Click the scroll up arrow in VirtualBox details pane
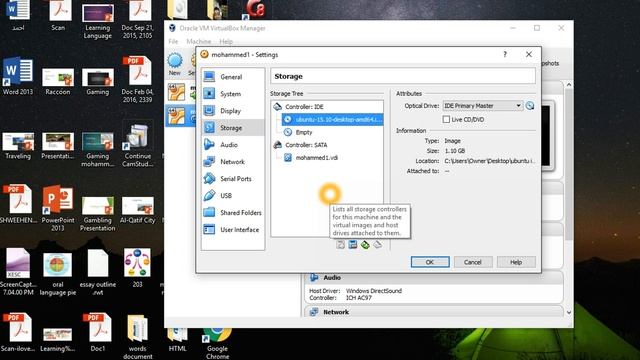640x360 pixels. pyautogui.click(x=569, y=84)
